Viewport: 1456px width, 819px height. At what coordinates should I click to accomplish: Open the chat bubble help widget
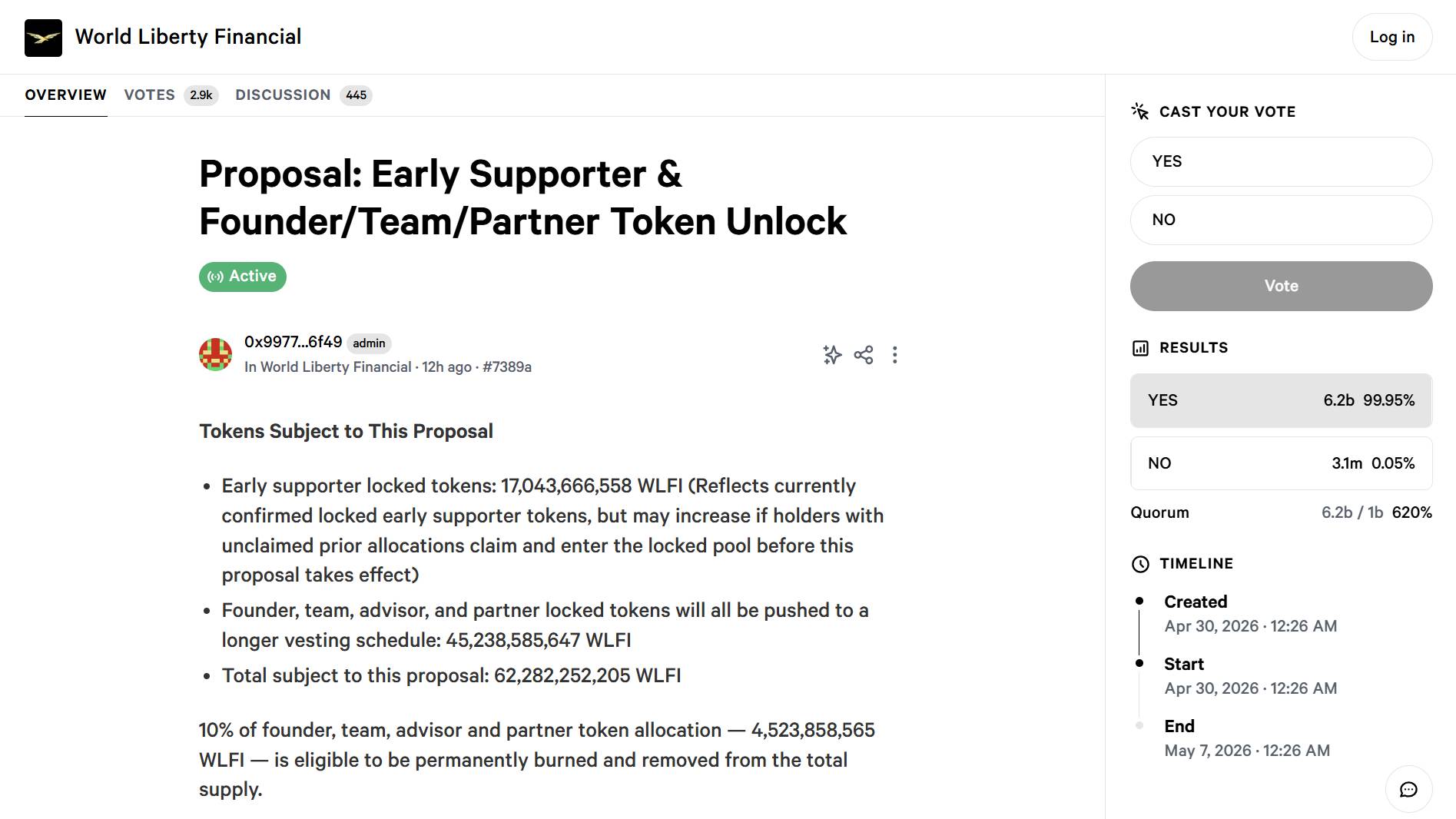click(1408, 790)
